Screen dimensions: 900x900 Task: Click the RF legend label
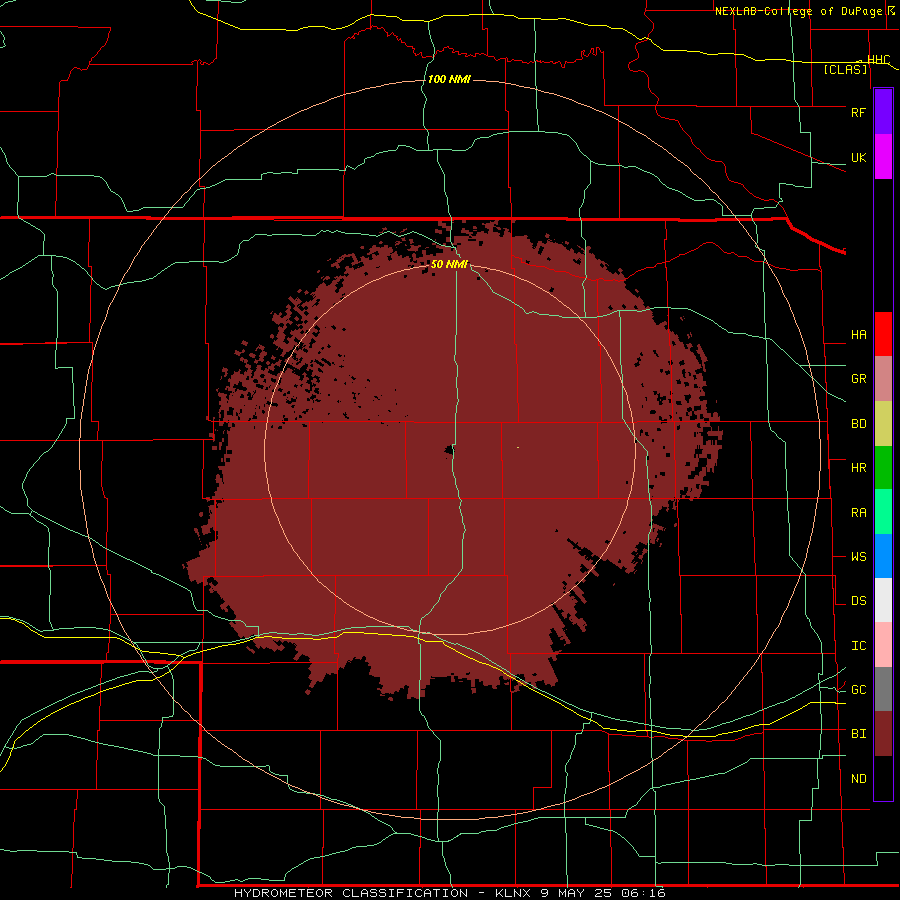point(858,112)
